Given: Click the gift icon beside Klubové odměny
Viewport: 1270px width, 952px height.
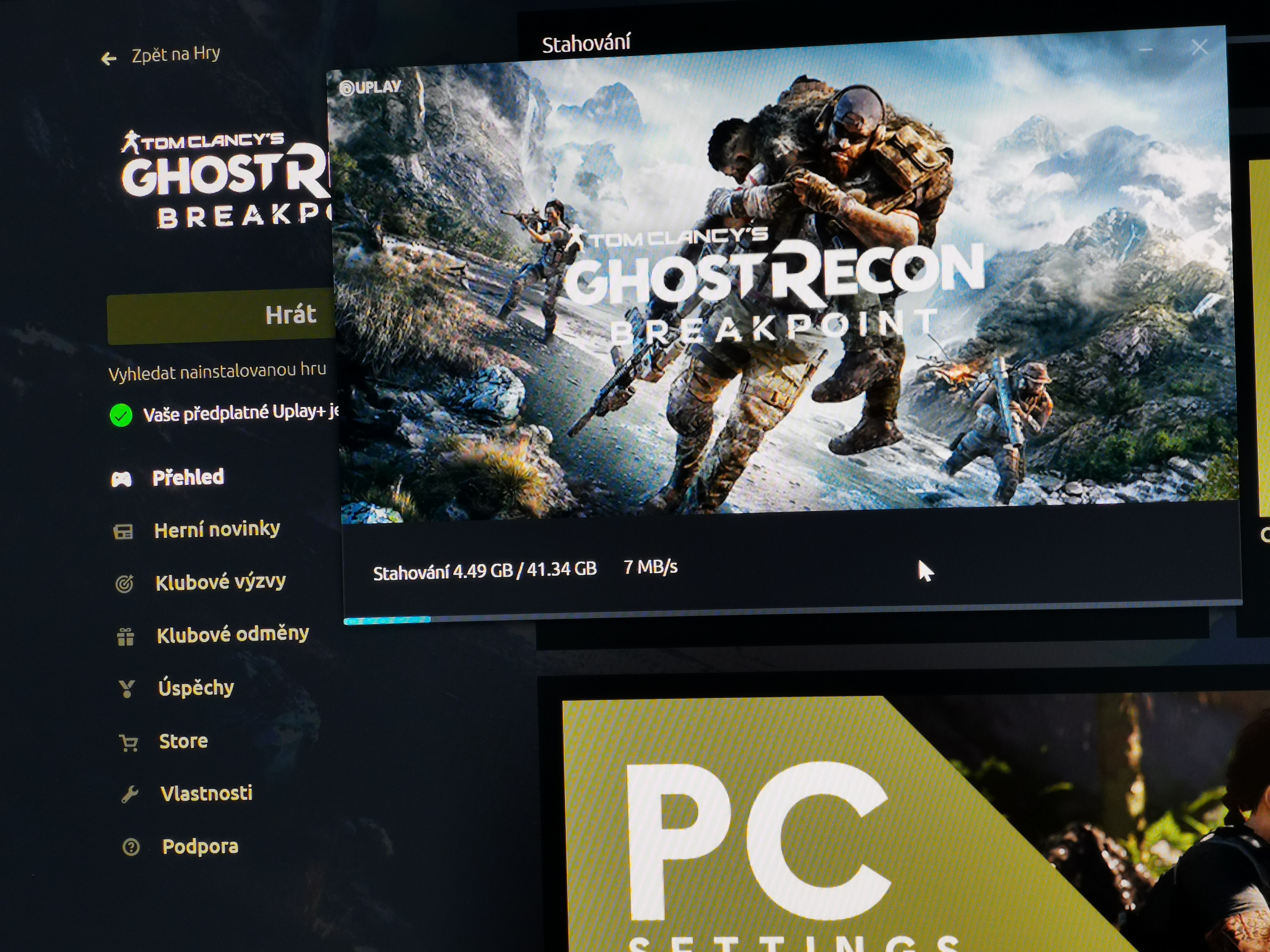Looking at the screenshot, I should click(x=126, y=636).
